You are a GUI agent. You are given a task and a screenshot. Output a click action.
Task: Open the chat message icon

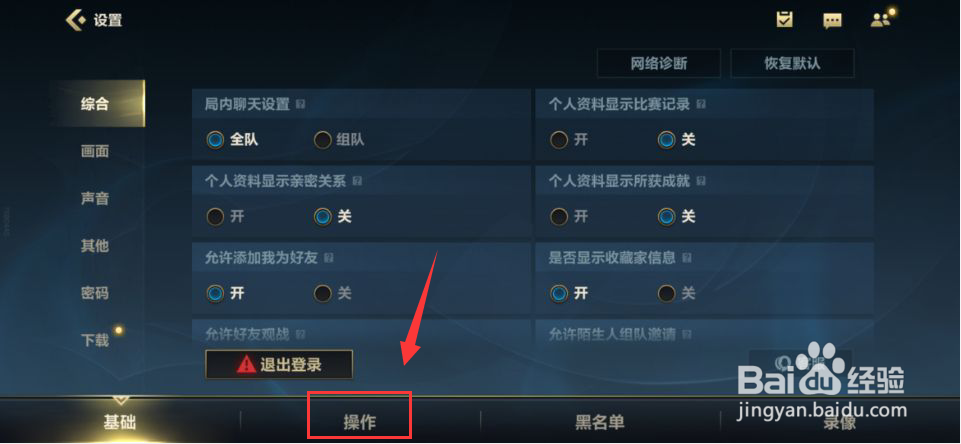(x=832, y=20)
